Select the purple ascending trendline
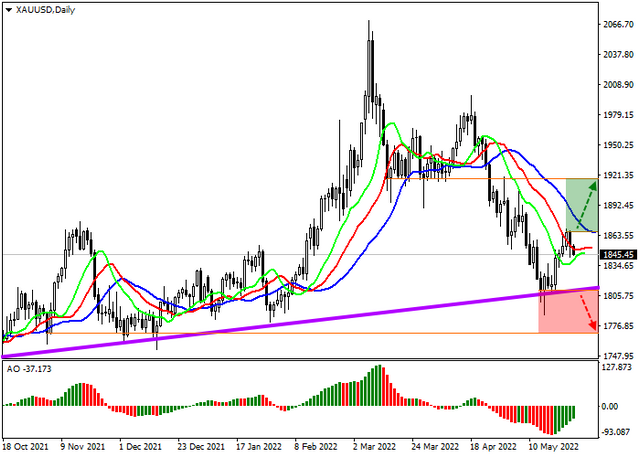 coord(300,322)
